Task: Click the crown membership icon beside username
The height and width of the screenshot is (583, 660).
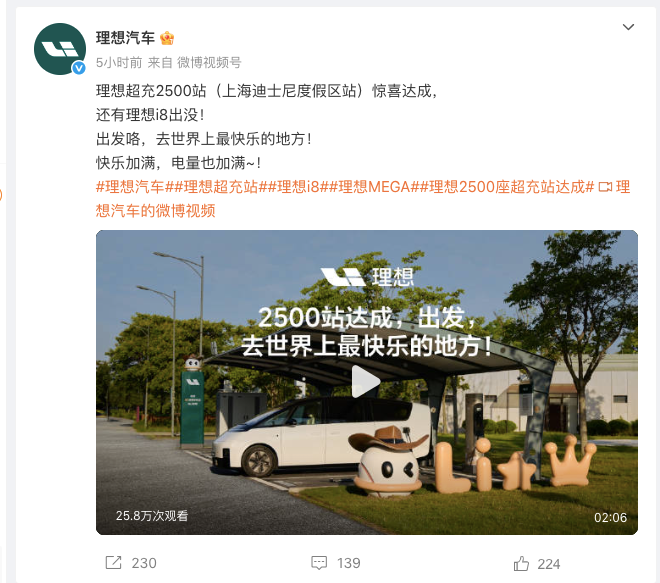Action: click(x=167, y=38)
